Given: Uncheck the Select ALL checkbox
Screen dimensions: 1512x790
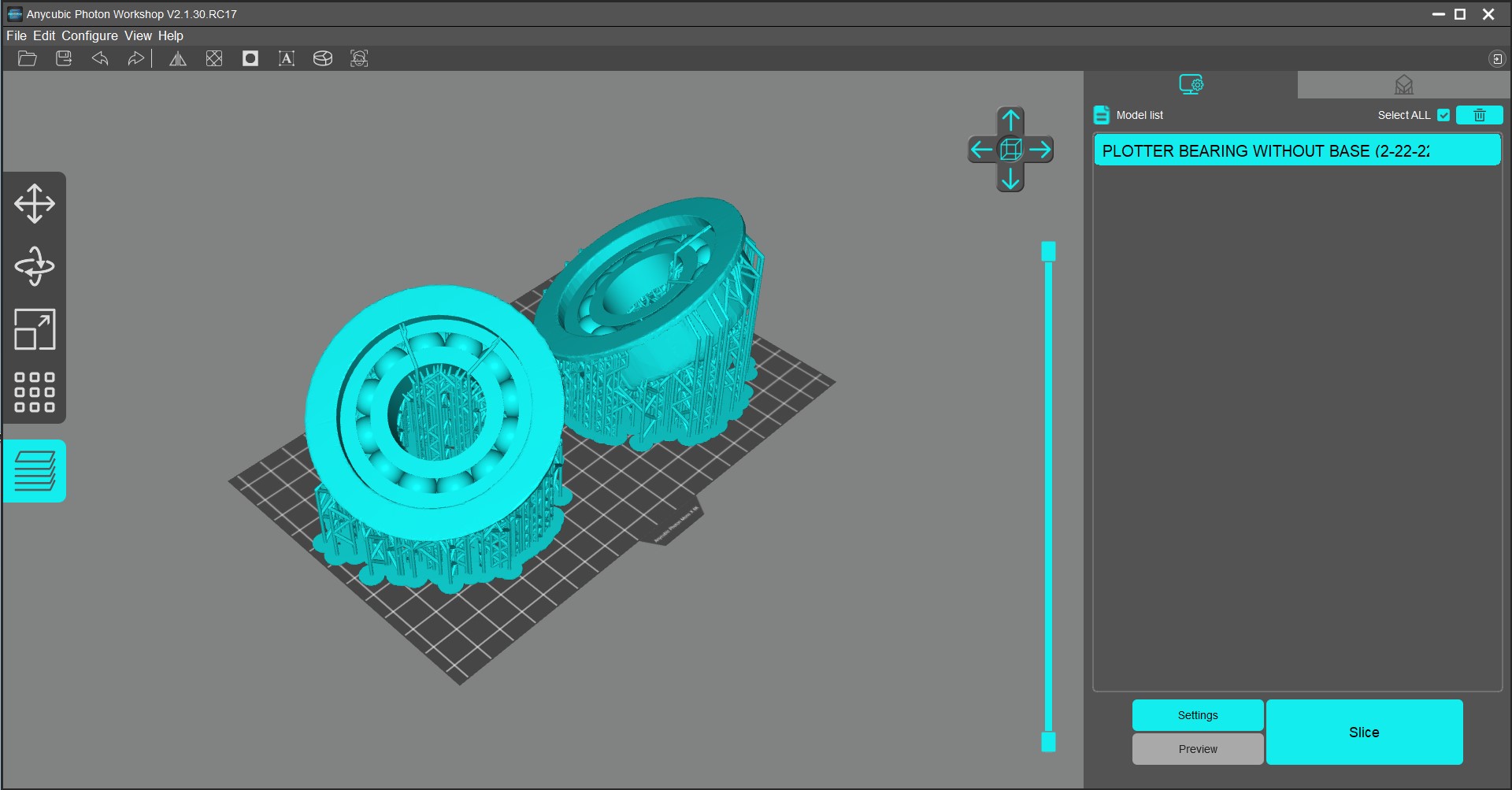Looking at the screenshot, I should coord(1443,115).
